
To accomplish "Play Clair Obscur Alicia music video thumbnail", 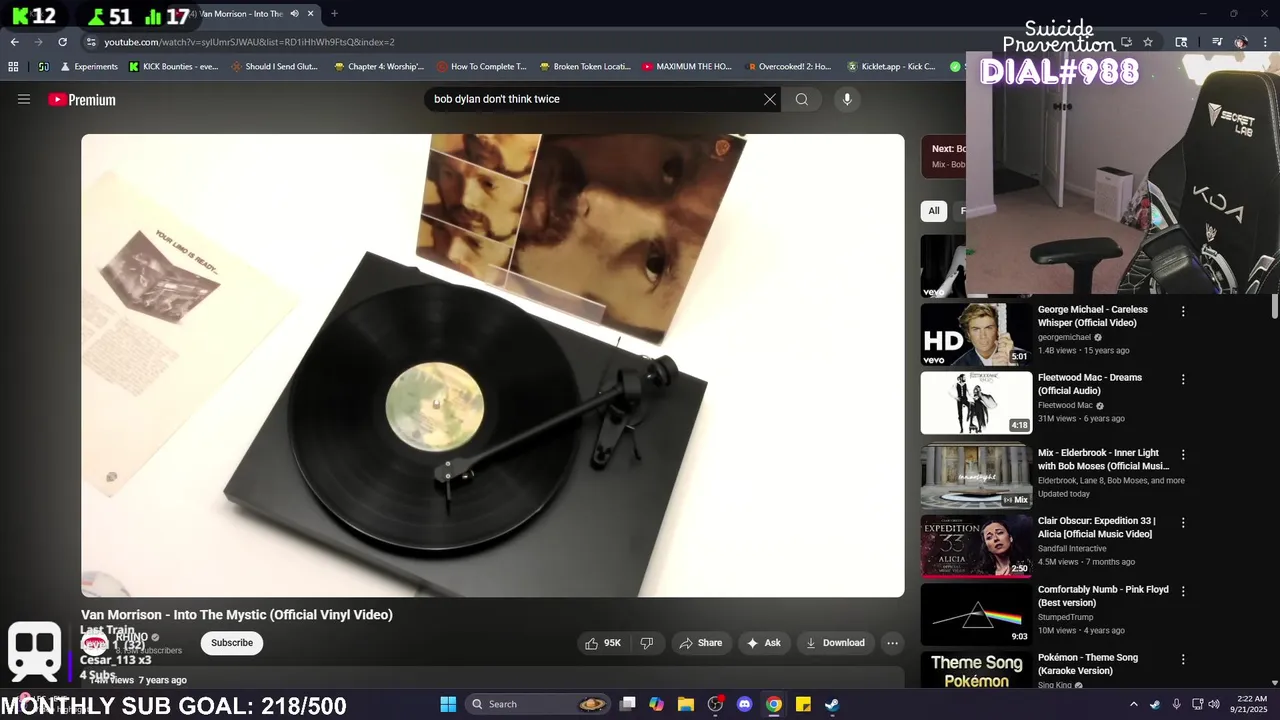I will tap(976, 546).
